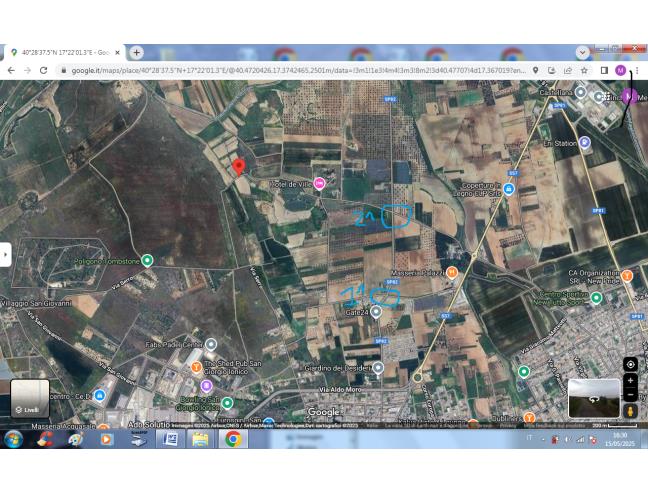Click the red dropped location pin
648x492 pixels.
238,167
